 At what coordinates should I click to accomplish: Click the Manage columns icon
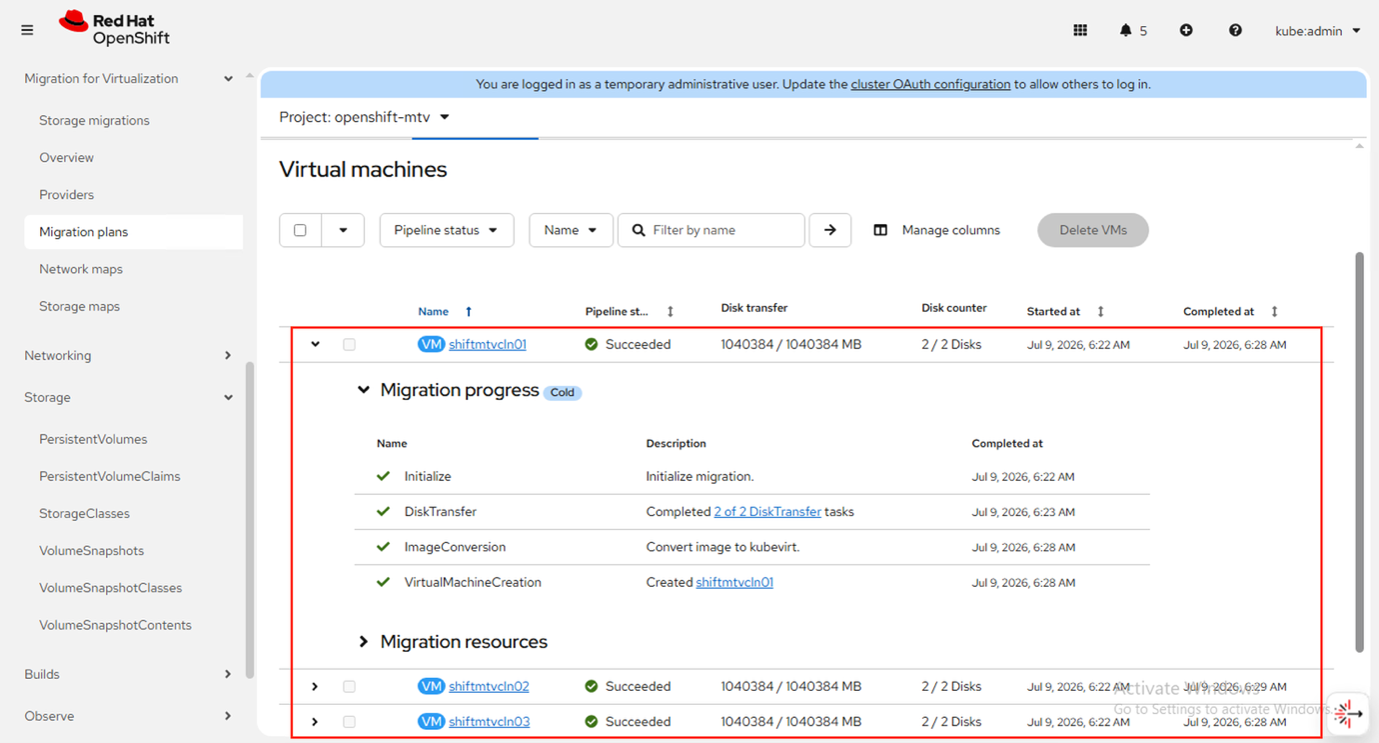[x=880, y=230]
